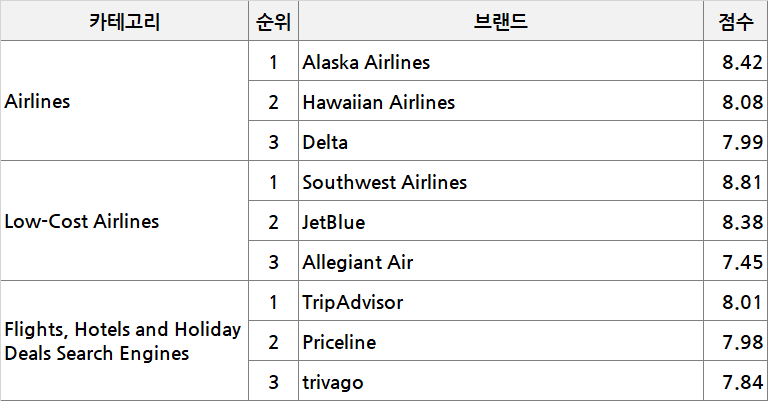Viewport: 768px width, 401px height.
Task: Select the 7.84 score cell
Action: tap(742, 382)
